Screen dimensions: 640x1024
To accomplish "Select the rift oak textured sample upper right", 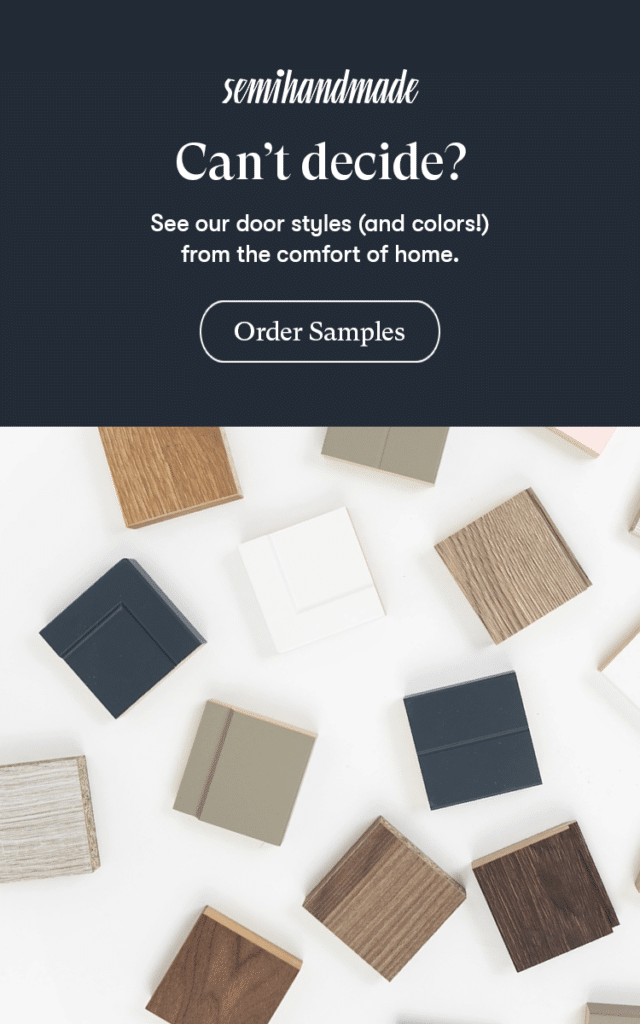I will [513, 566].
